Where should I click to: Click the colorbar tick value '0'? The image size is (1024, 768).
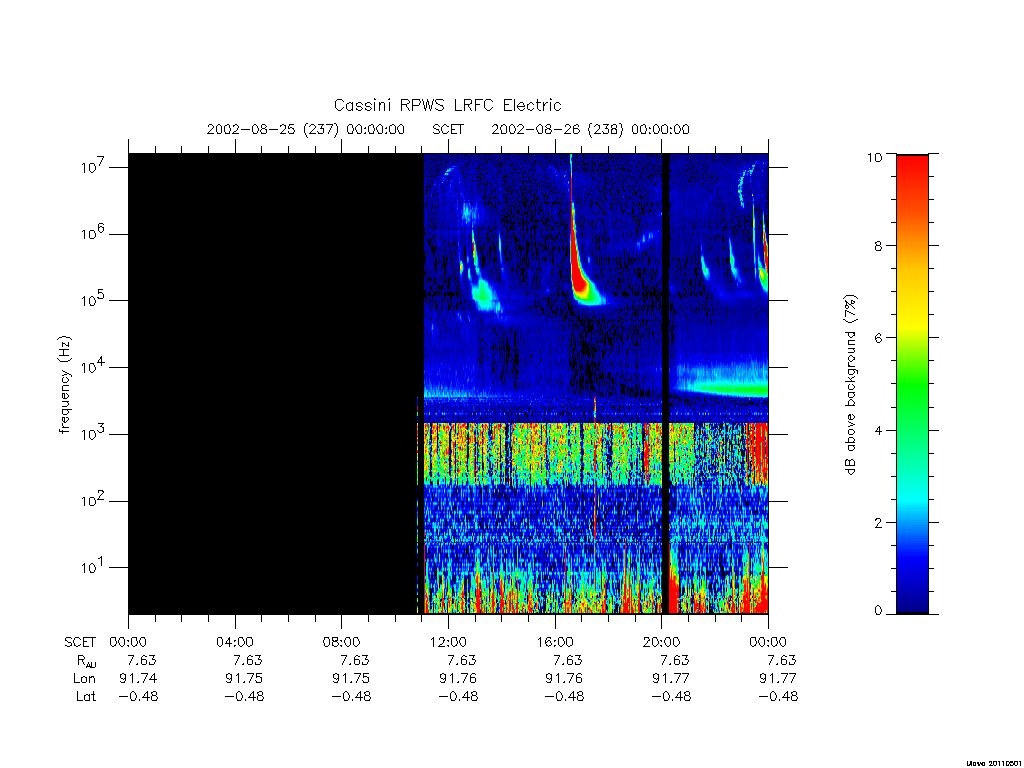(878, 611)
